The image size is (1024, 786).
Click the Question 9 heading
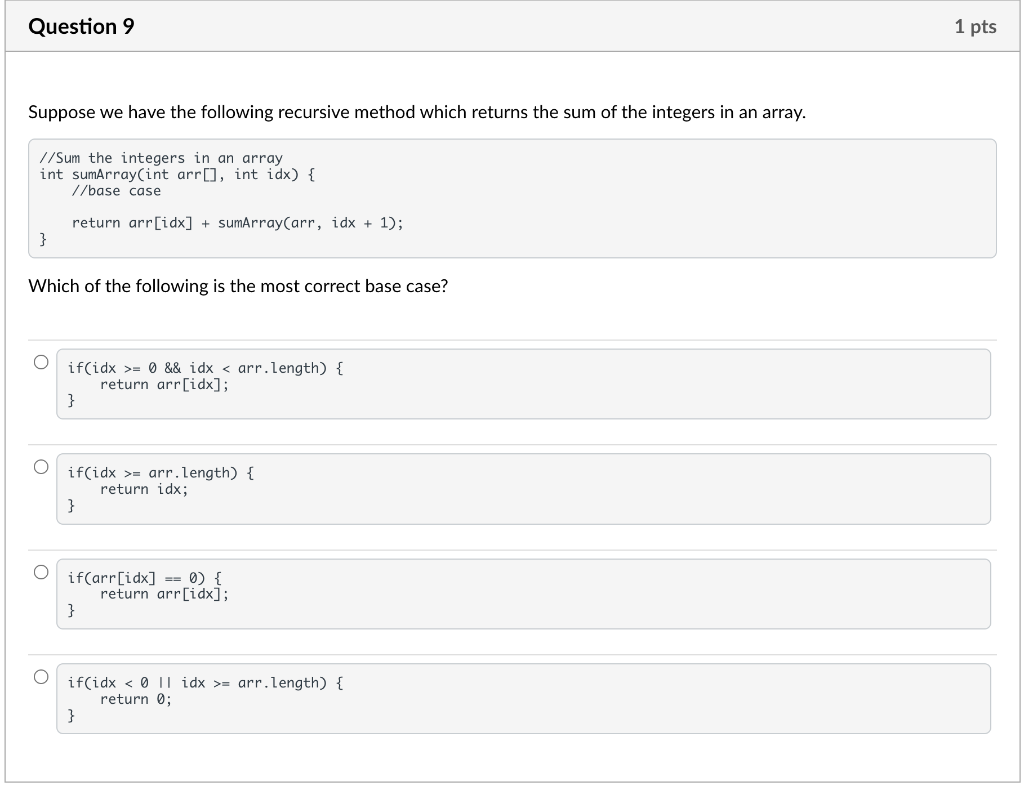click(82, 27)
